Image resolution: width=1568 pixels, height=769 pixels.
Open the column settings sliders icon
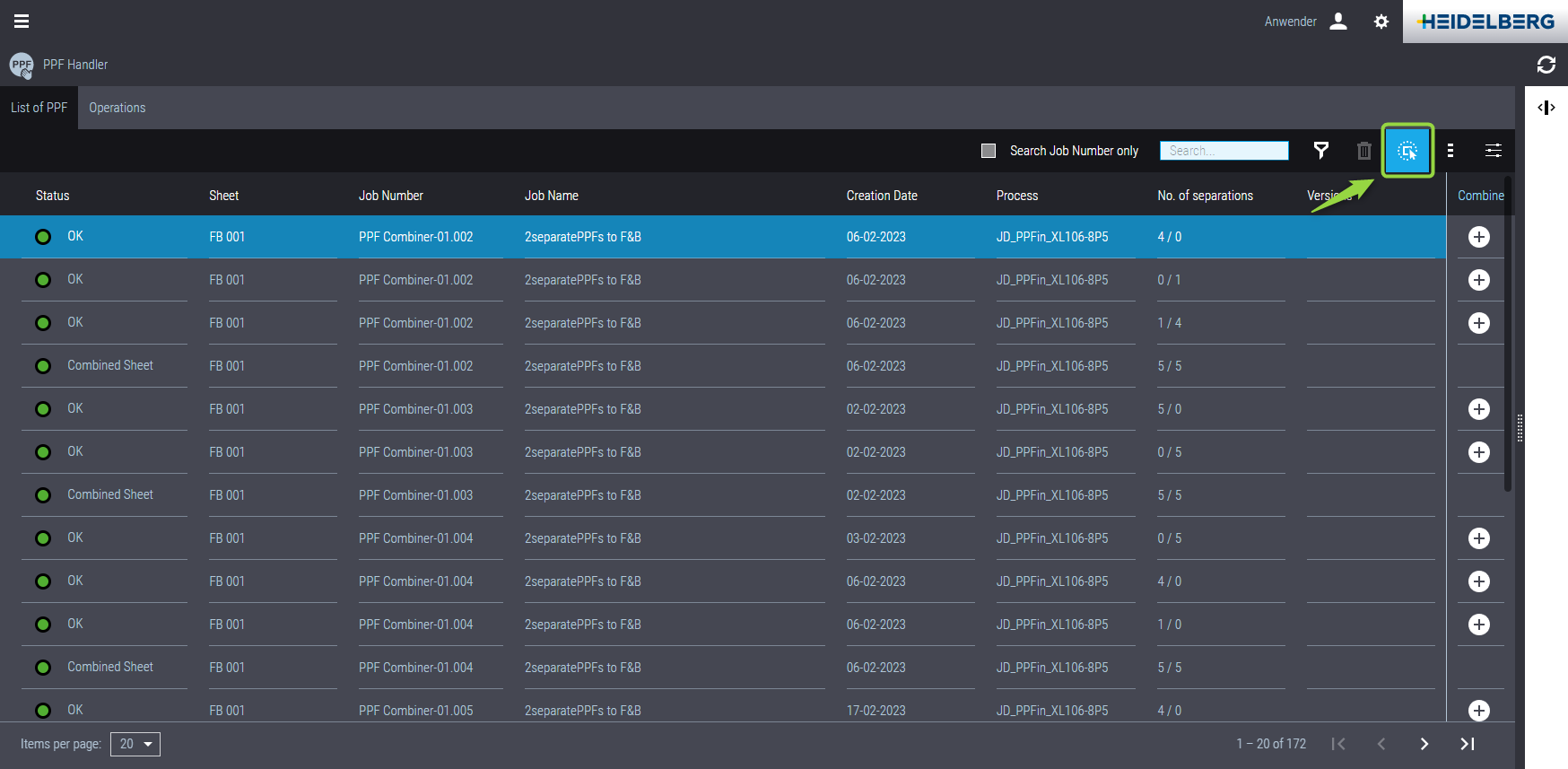point(1494,151)
